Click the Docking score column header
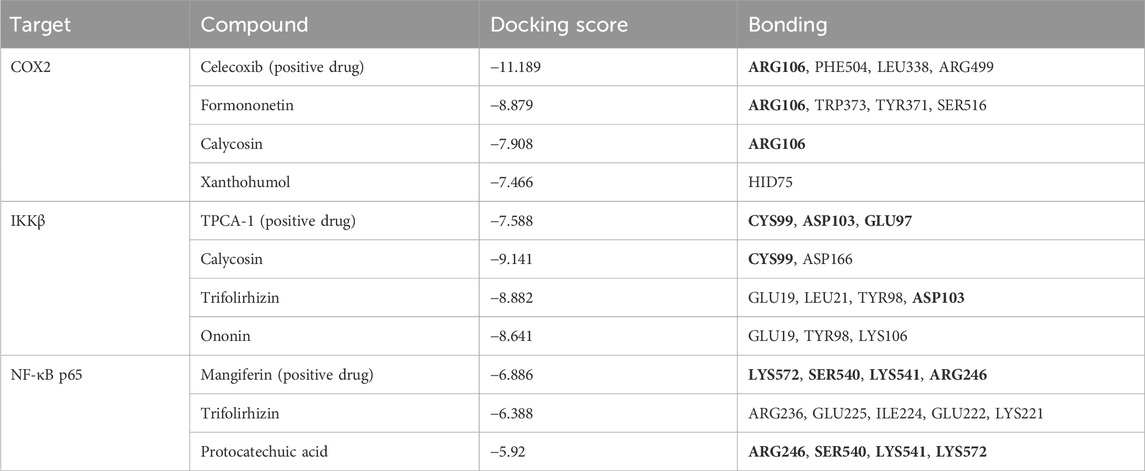 [x=556, y=23]
